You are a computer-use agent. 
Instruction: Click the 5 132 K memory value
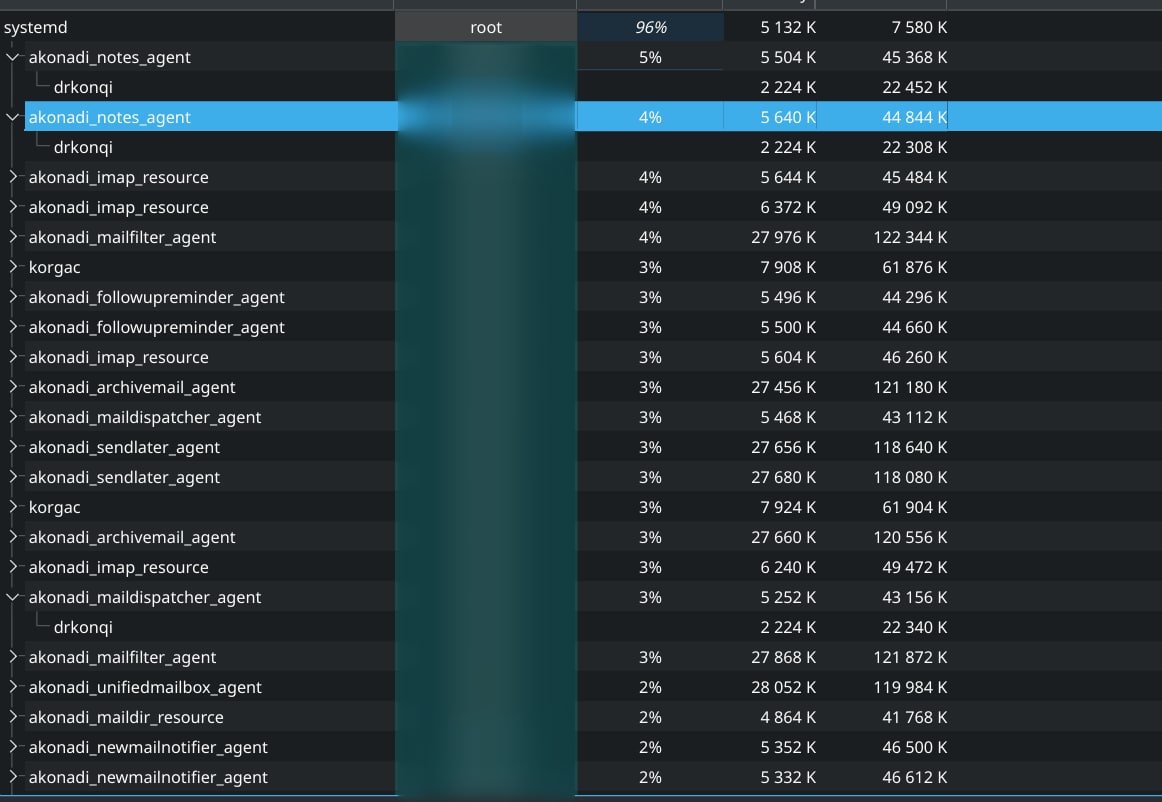(x=788, y=27)
